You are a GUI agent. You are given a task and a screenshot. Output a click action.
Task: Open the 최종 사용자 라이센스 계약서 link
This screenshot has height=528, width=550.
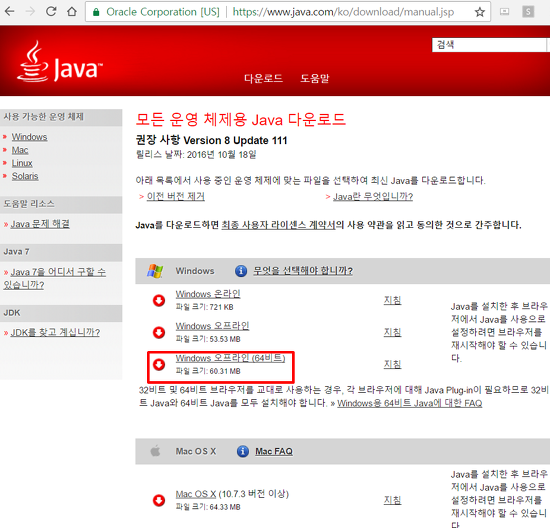[x=279, y=225]
